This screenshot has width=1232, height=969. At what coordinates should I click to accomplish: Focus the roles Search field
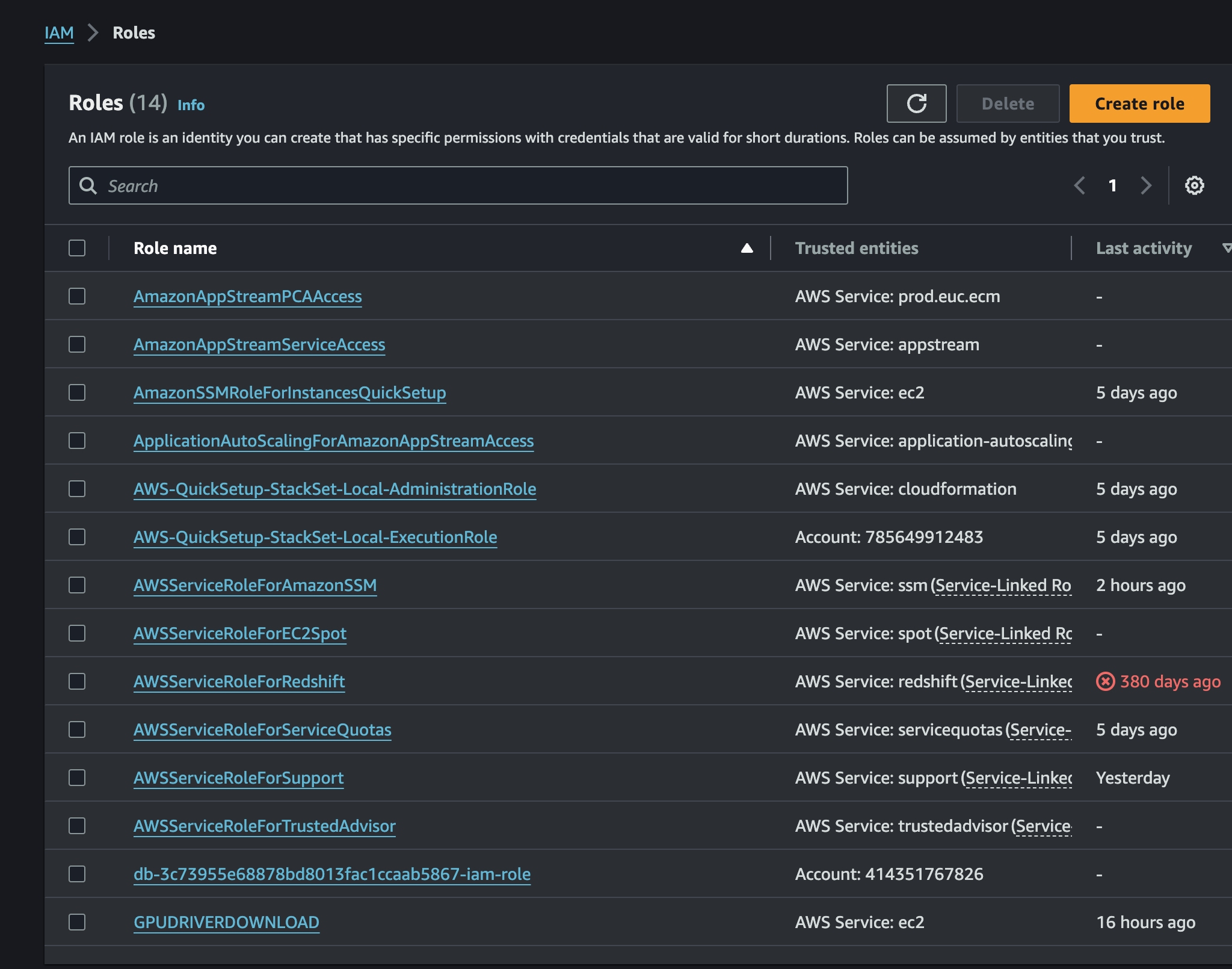click(458, 185)
